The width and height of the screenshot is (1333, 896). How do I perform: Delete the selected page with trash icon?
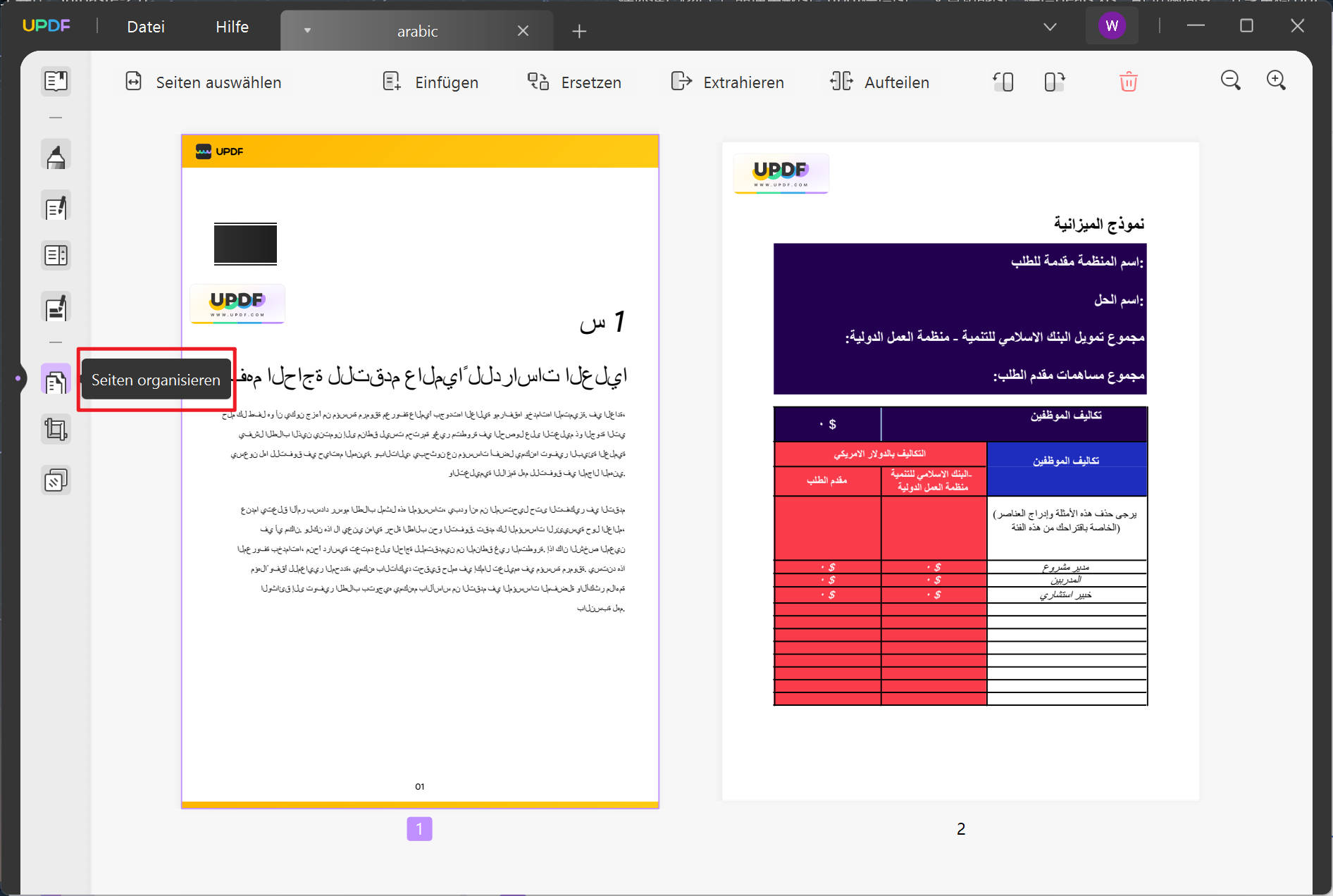(x=1128, y=82)
